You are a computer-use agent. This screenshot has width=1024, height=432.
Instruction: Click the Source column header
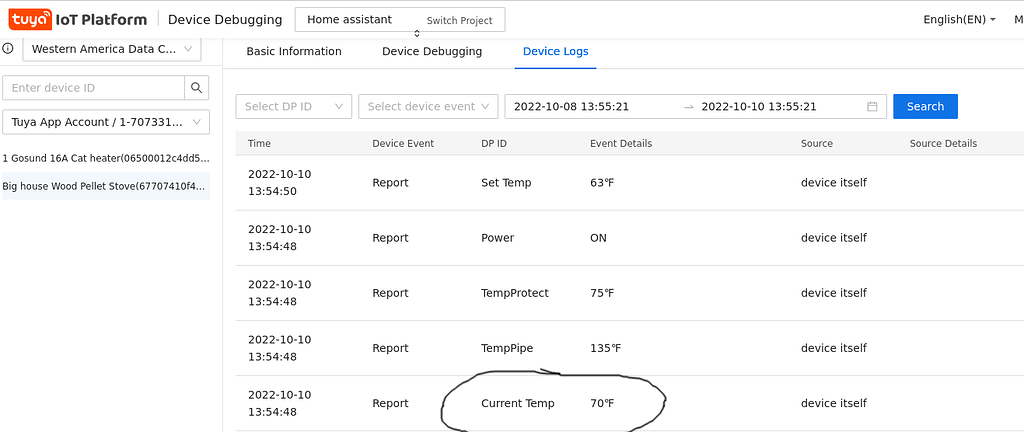click(817, 144)
